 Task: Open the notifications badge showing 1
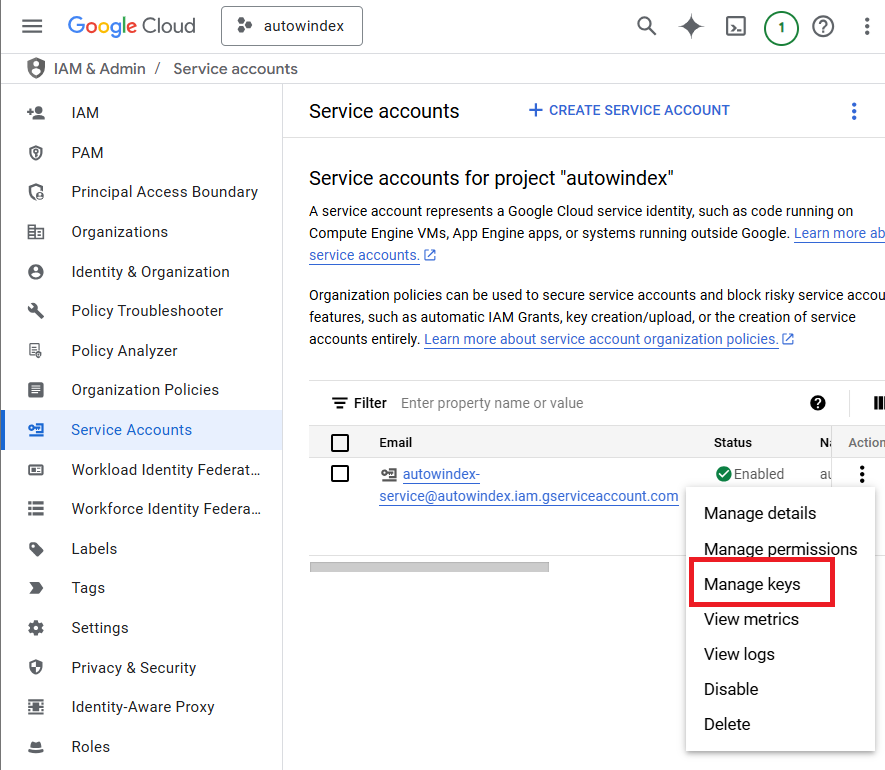781,27
